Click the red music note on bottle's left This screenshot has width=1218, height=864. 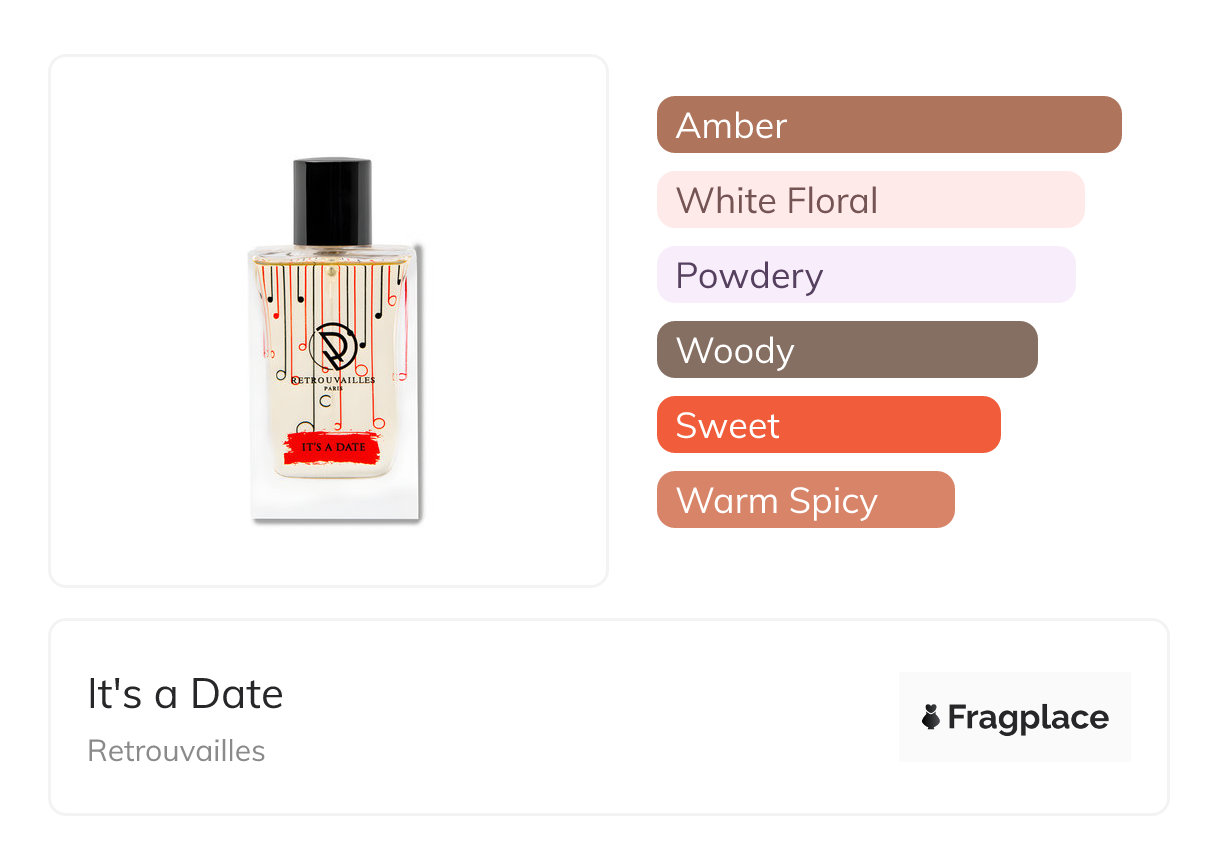pos(276,314)
